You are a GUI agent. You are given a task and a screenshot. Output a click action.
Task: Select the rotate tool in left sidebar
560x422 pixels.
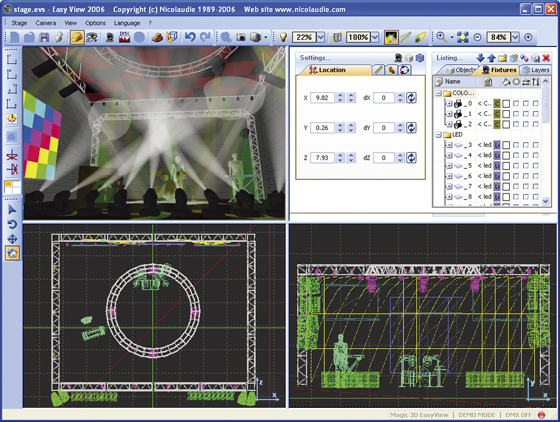pos(12,224)
